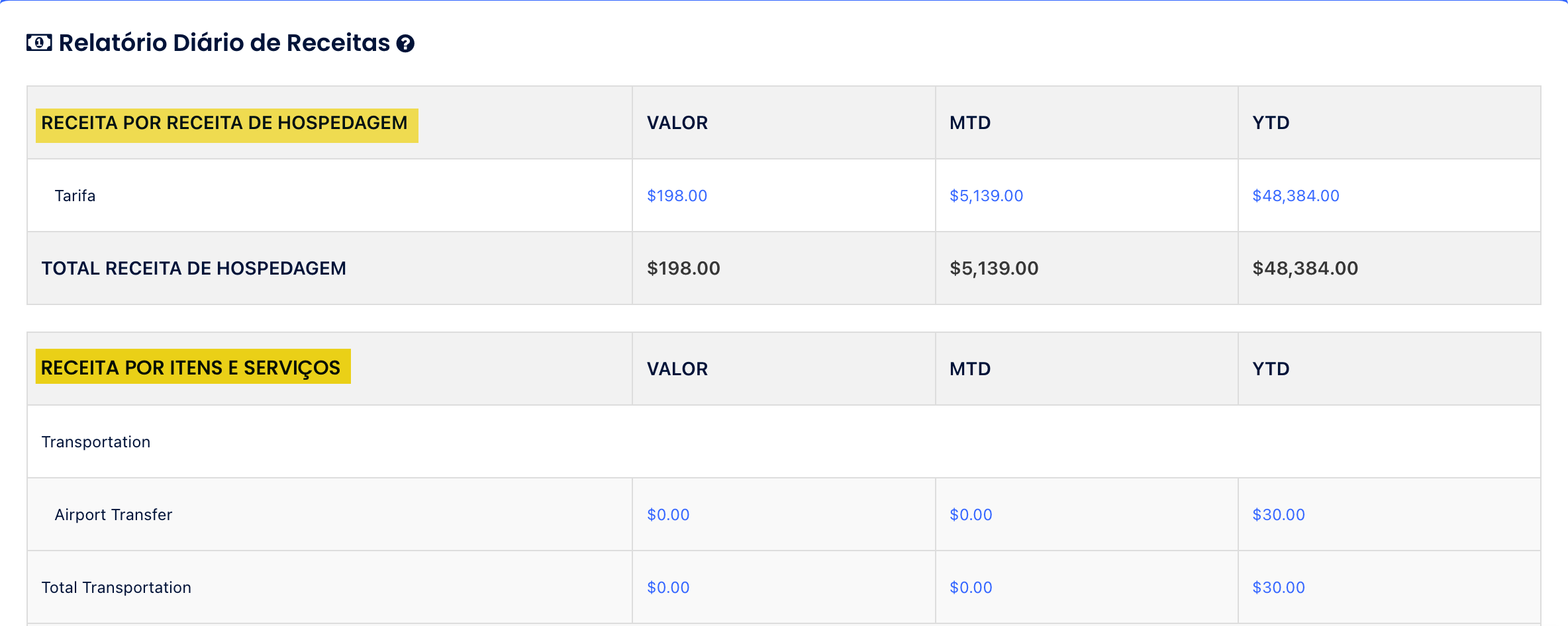1568x626 pixels.
Task: Click the Airport Transfer row label
Action: tap(113, 515)
